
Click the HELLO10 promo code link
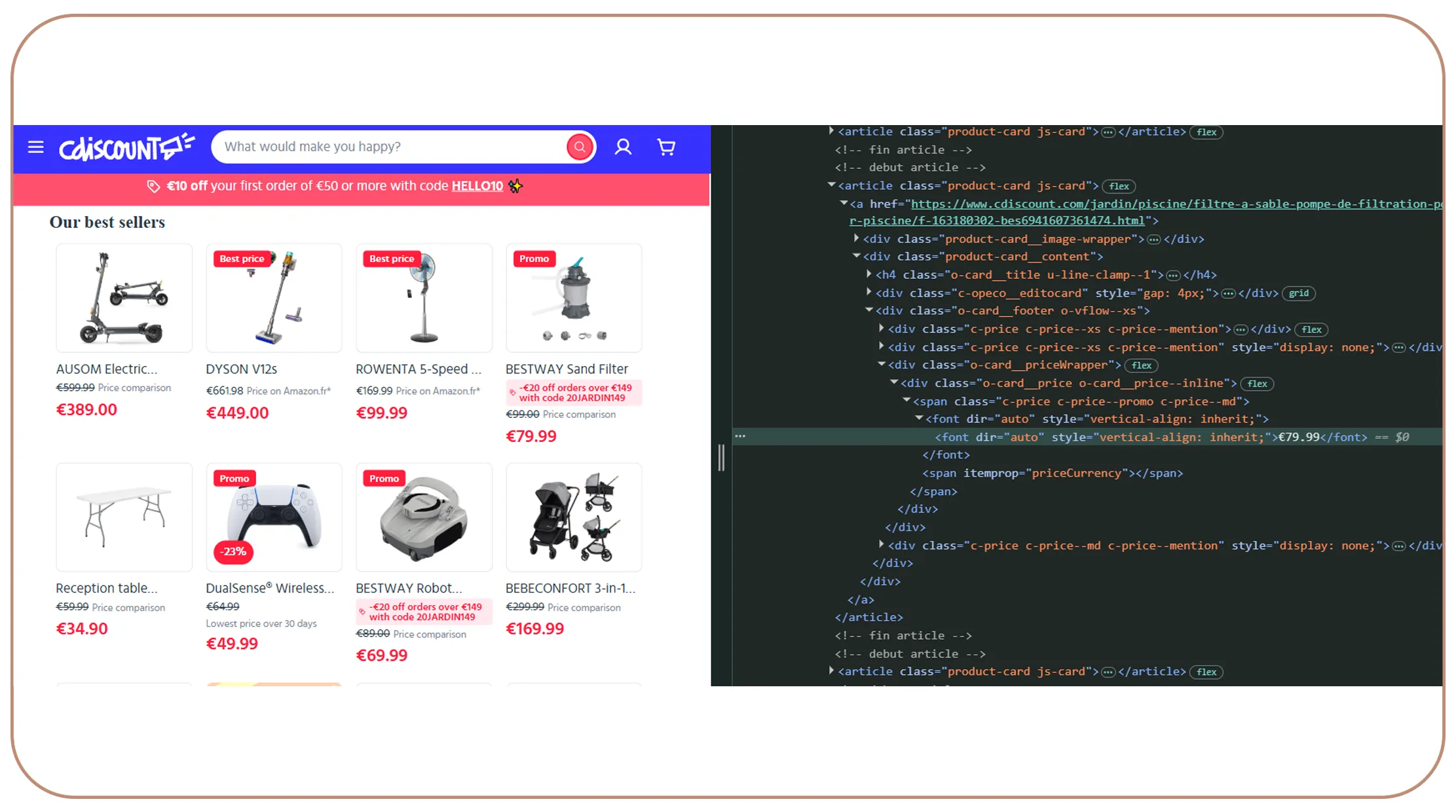tap(477, 186)
